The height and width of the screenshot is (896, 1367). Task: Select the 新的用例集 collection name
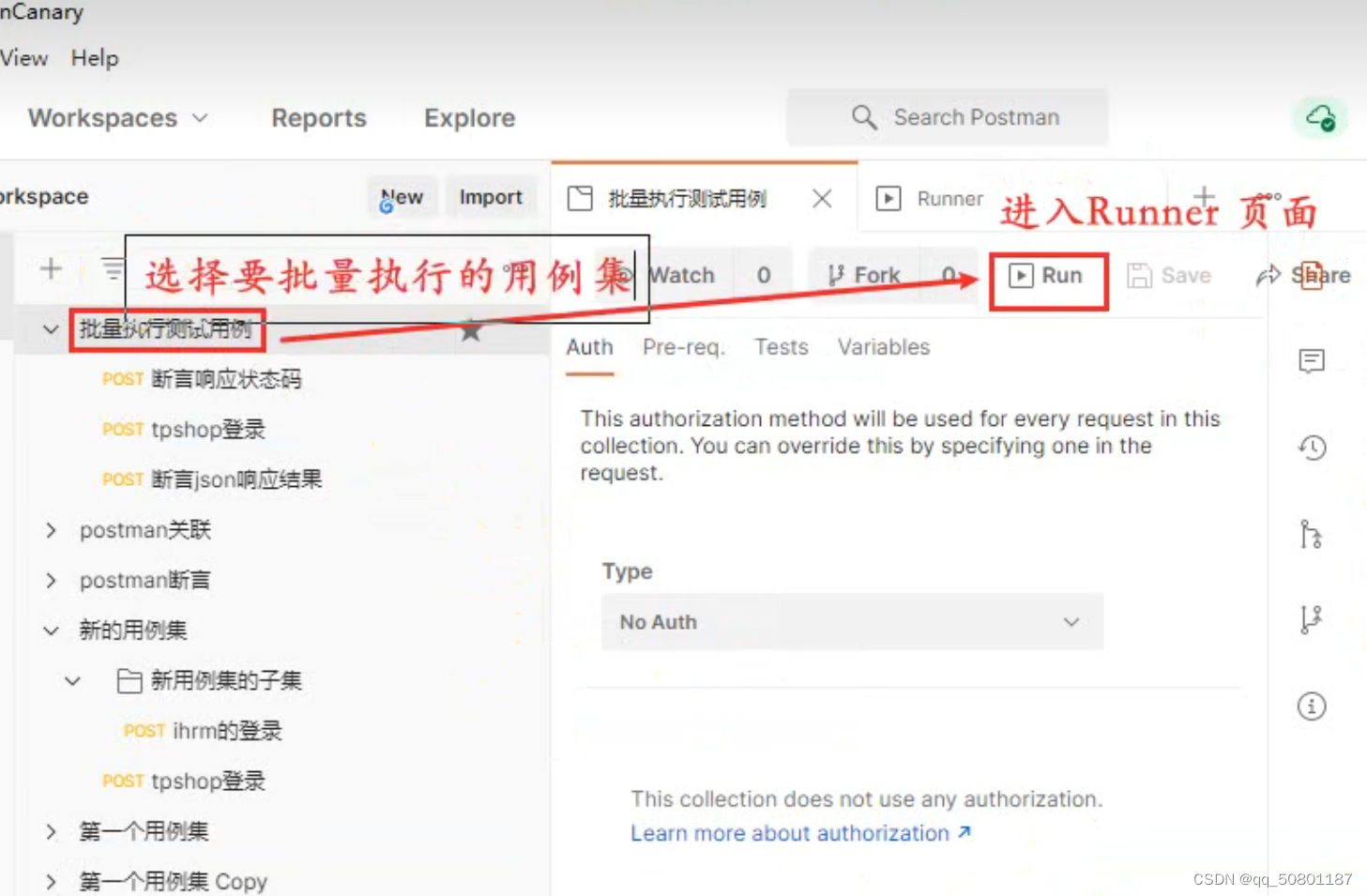pyautogui.click(x=133, y=630)
